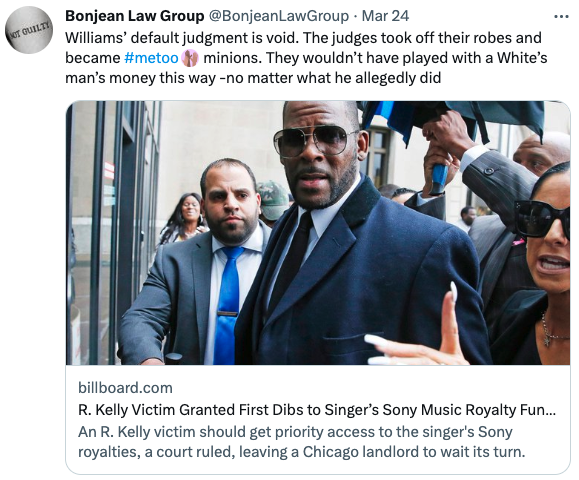This screenshot has width=579, height=480.
Task: Select the text 'minions. They wouldn't have played'
Action: pyautogui.click(x=311, y=58)
